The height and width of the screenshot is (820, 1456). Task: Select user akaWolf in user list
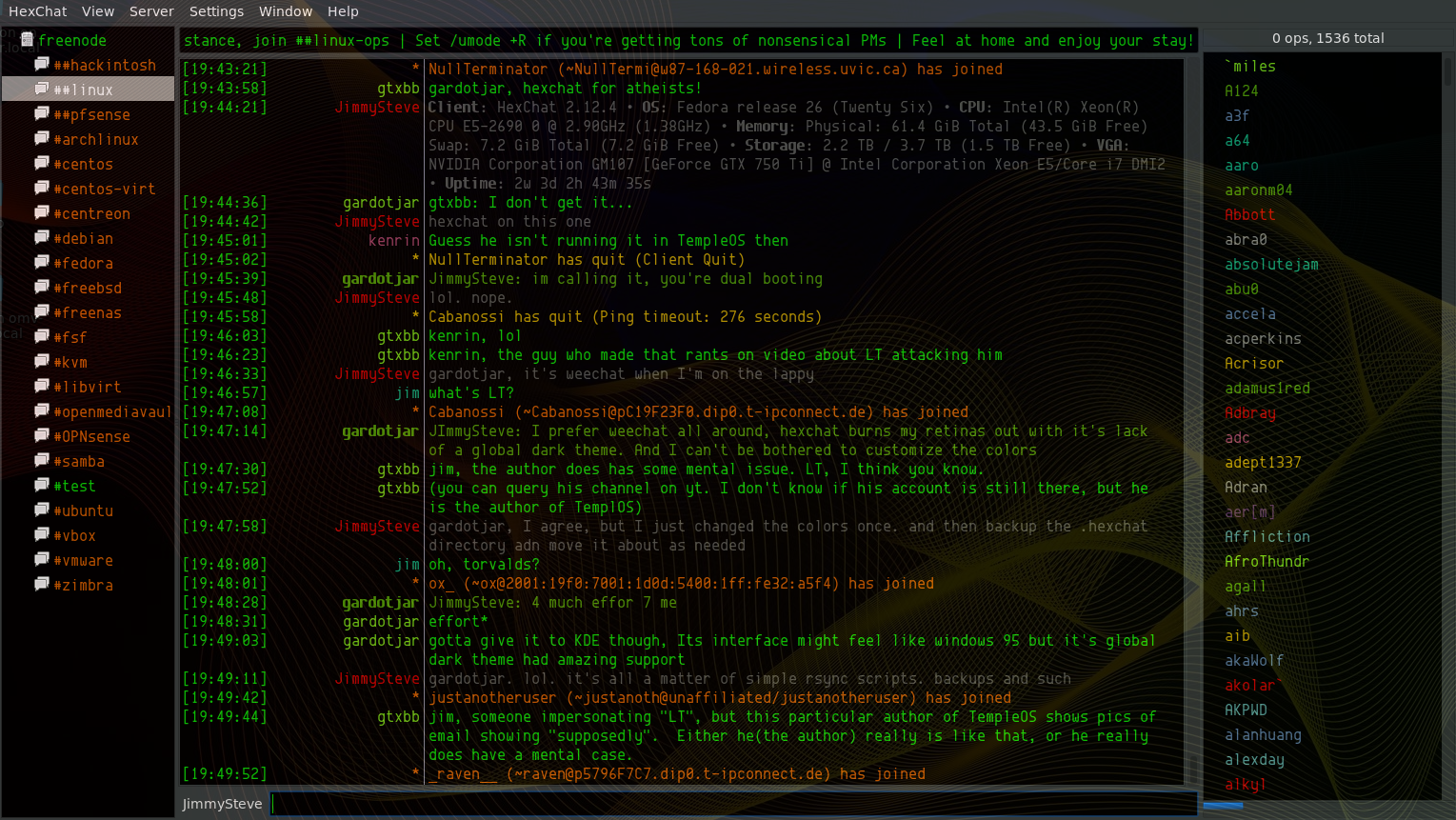point(1254,660)
